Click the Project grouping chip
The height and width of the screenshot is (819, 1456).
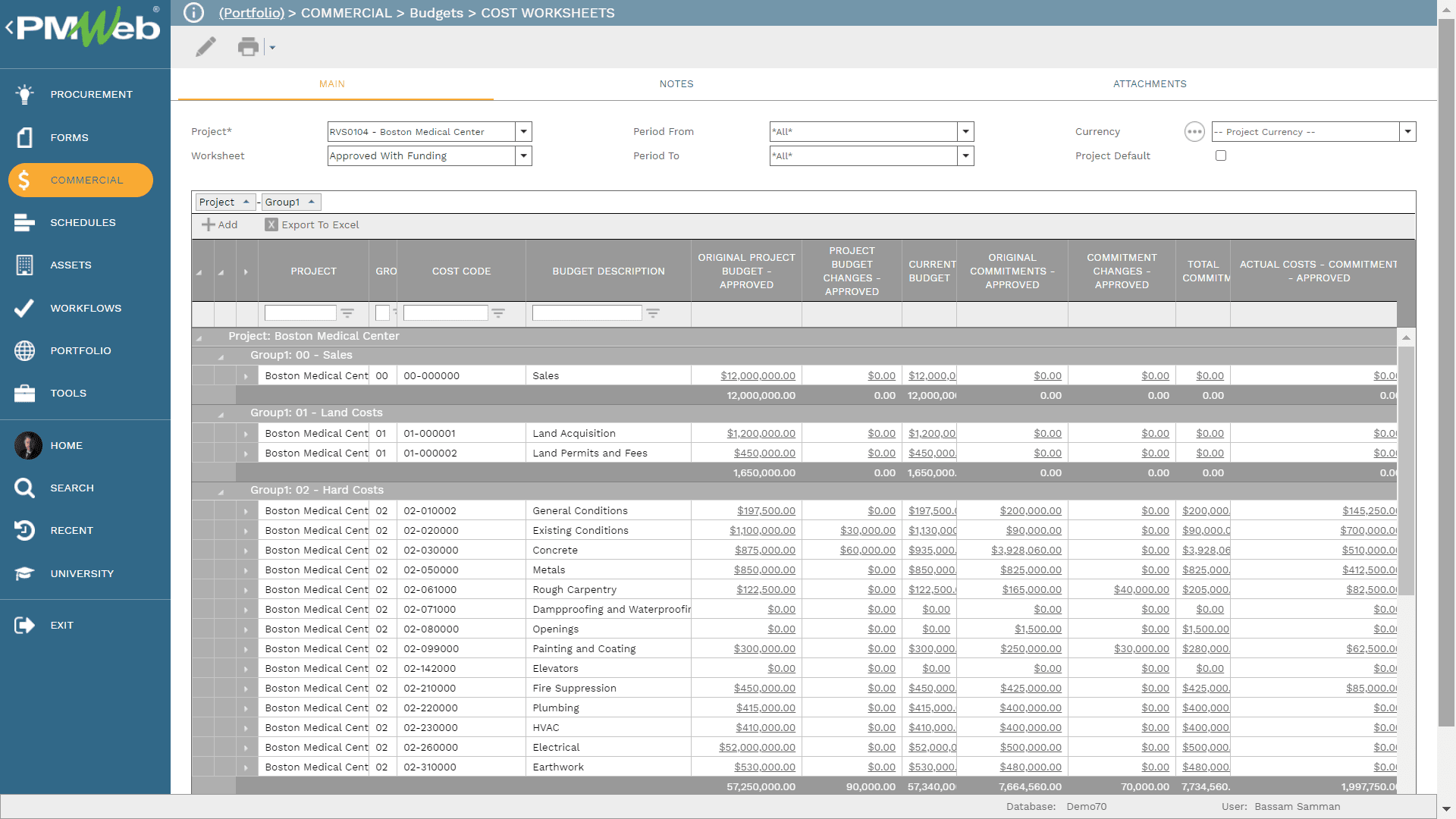(225, 202)
